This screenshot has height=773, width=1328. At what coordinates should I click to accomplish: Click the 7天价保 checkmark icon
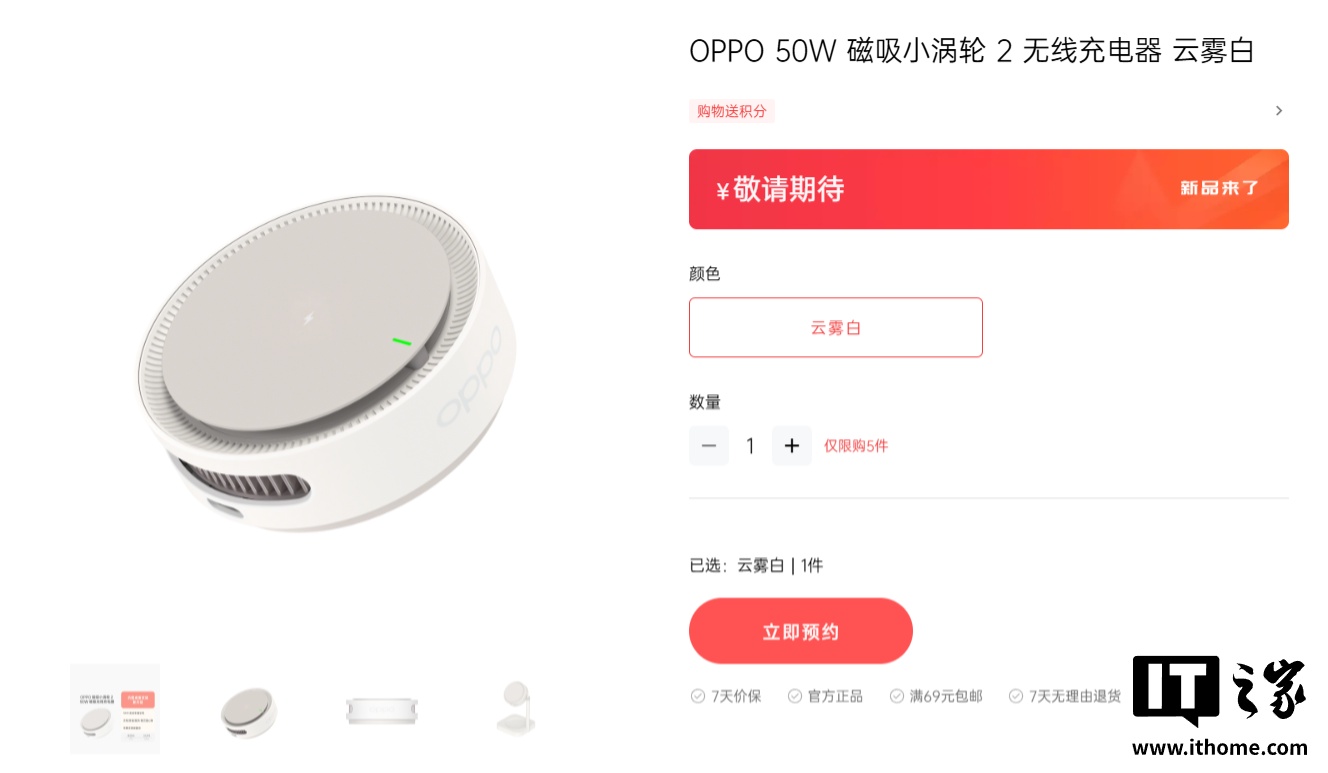698,696
